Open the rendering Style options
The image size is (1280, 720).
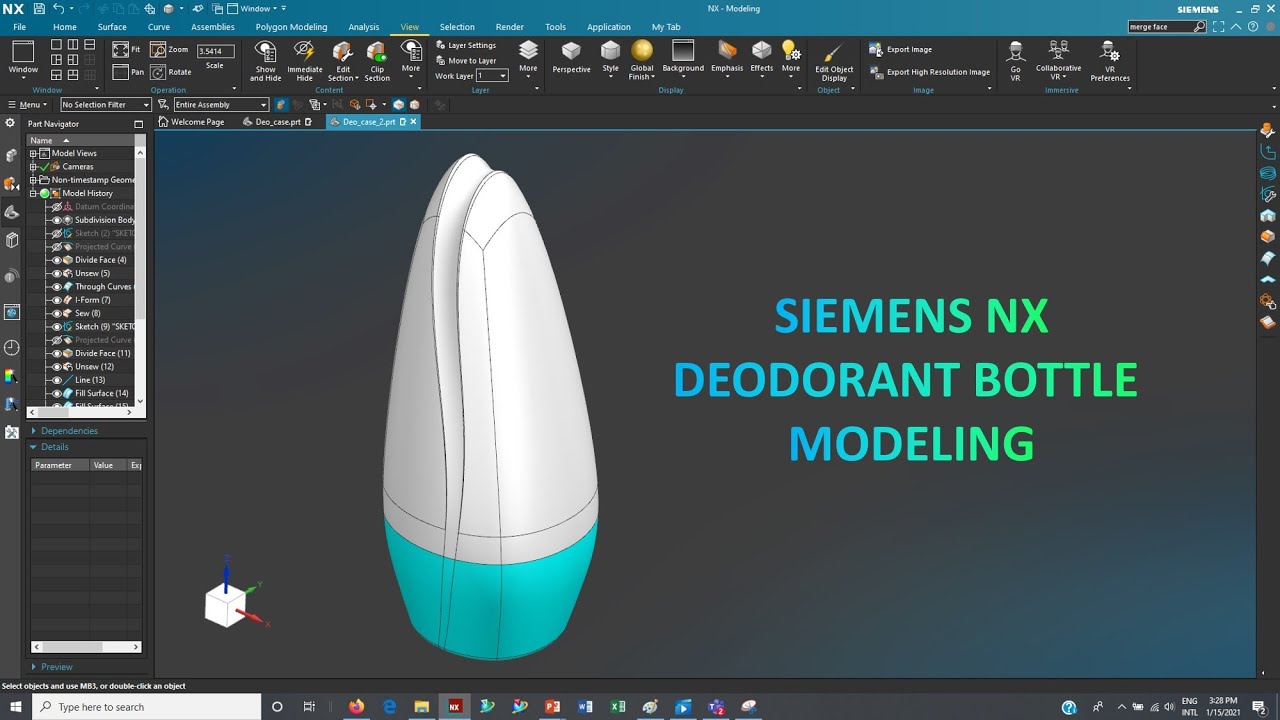(x=610, y=58)
